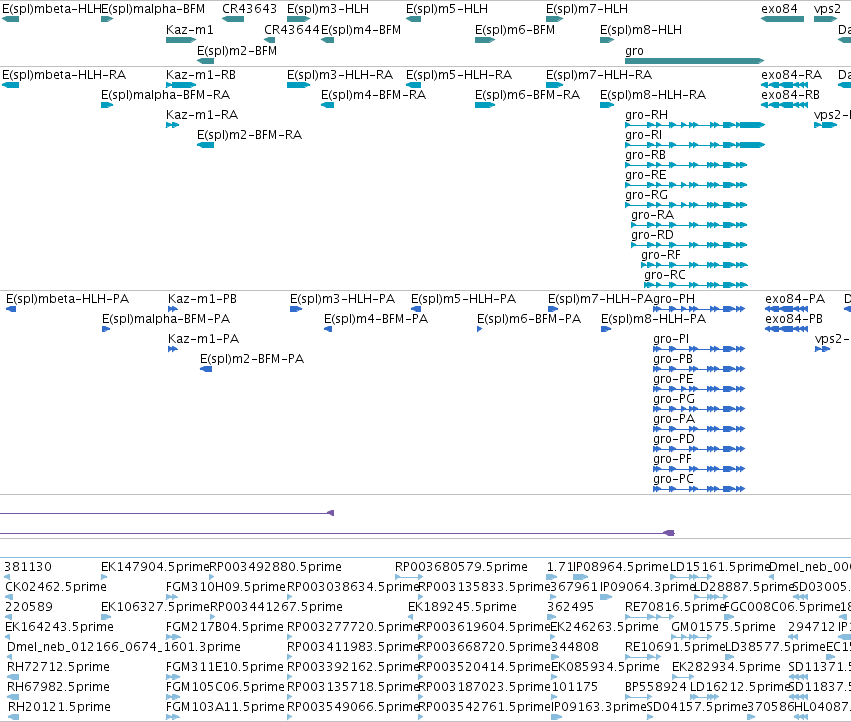Image resolution: width=851 pixels, height=722 pixels.
Task: Select EST entry Dmel_neb_012166_0674_1601.3prime
Action: click(124, 647)
